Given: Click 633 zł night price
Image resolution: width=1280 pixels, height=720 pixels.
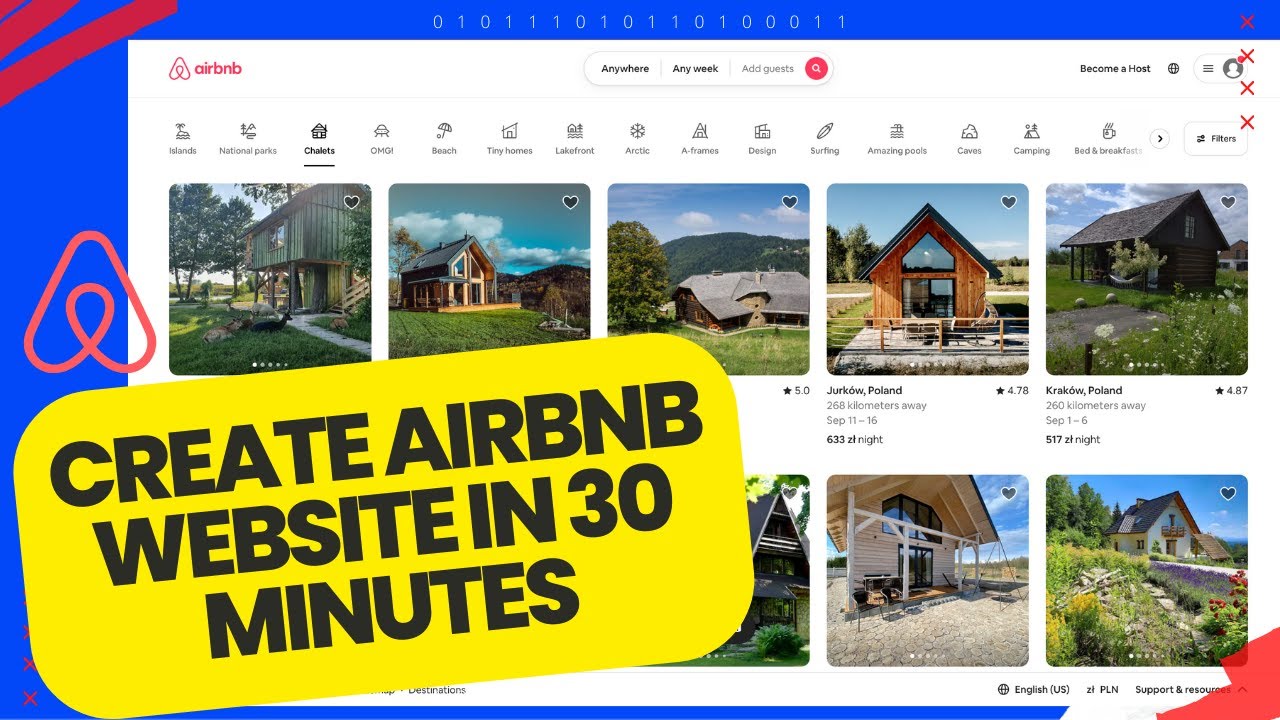Looking at the screenshot, I should [x=855, y=439].
